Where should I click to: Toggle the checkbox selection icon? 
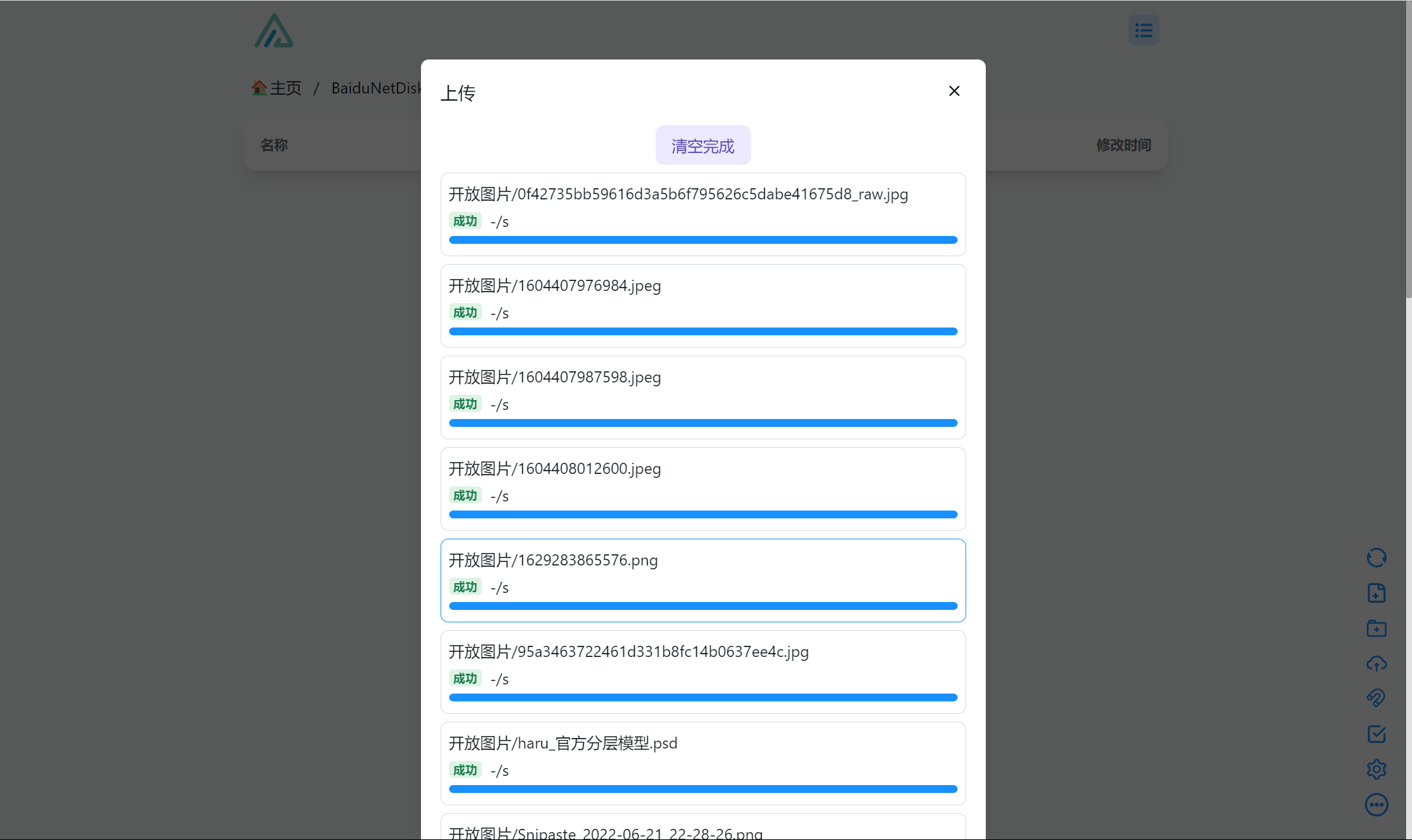click(x=1376, y=734)
